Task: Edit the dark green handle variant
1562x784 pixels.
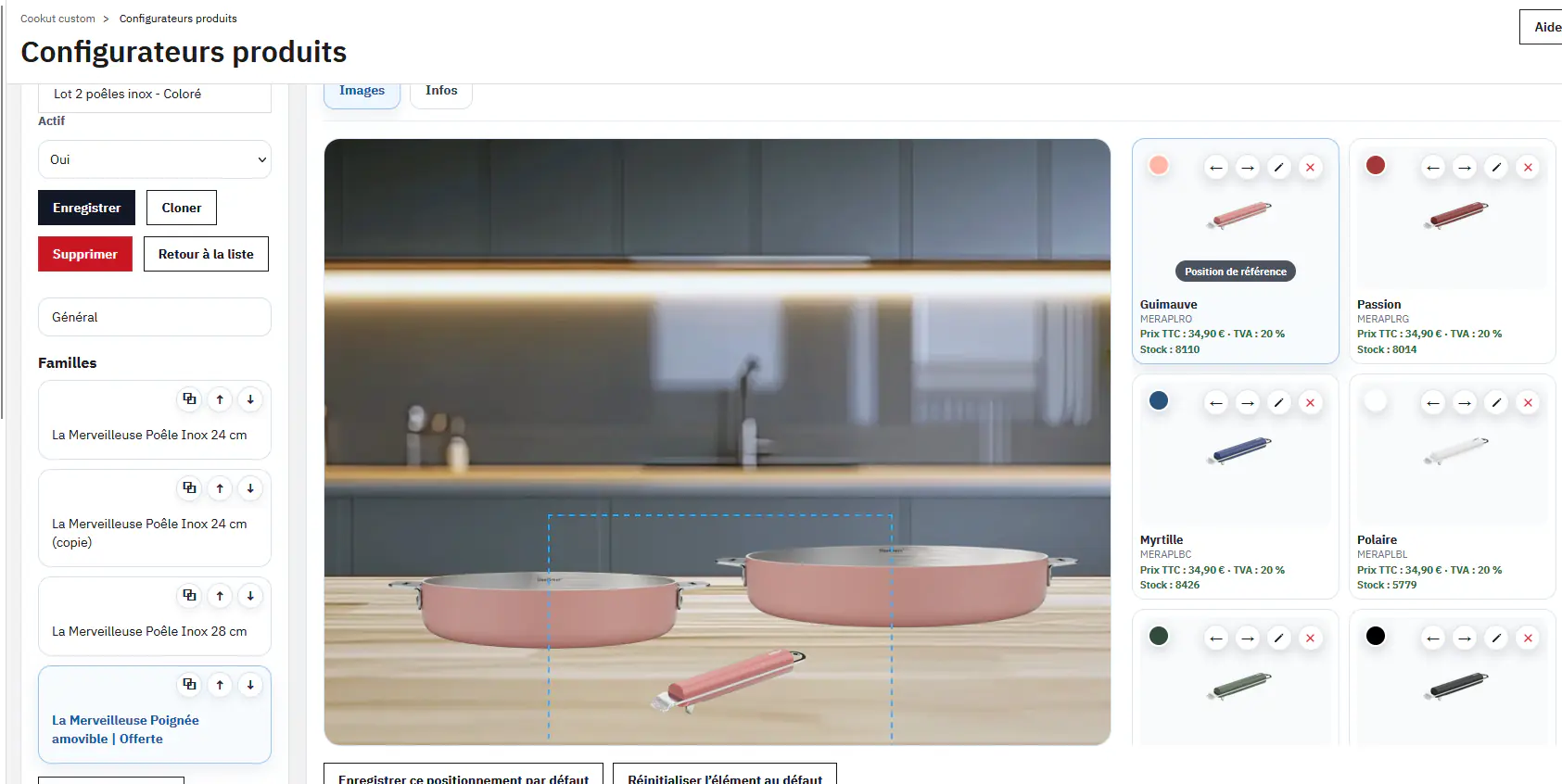Action: [x=1278, y=639]
